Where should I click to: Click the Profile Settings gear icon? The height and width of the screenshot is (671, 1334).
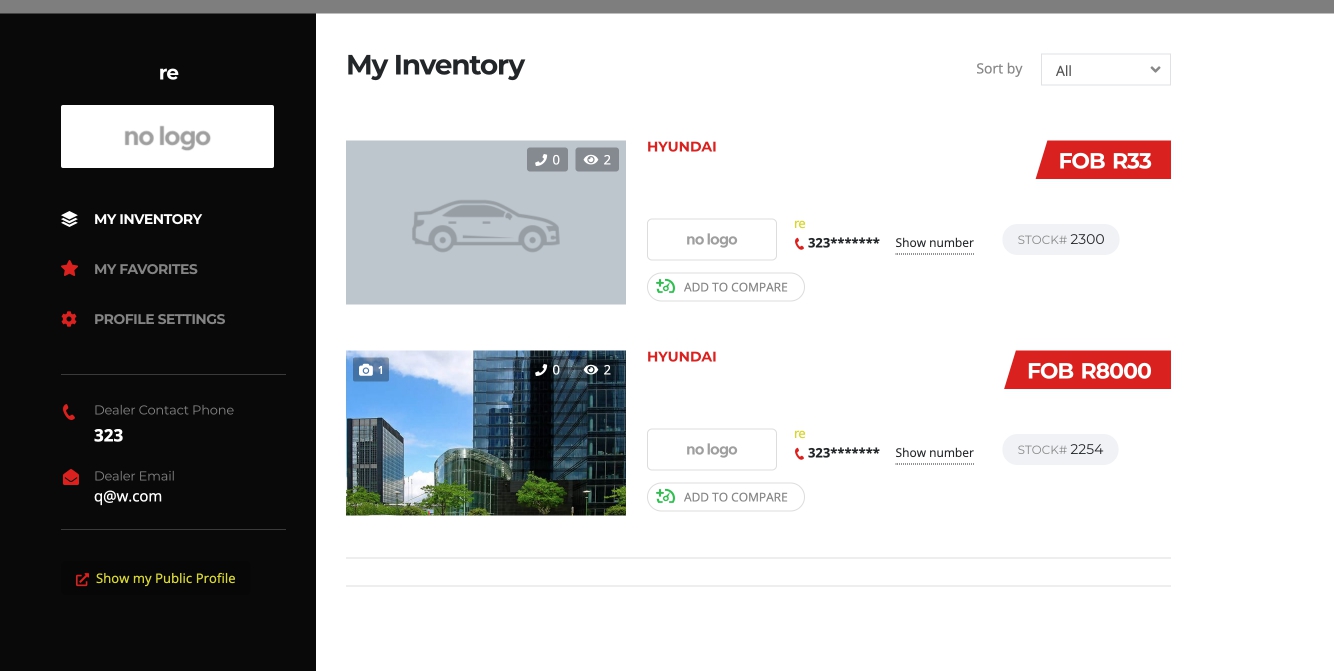coord(69,319)
